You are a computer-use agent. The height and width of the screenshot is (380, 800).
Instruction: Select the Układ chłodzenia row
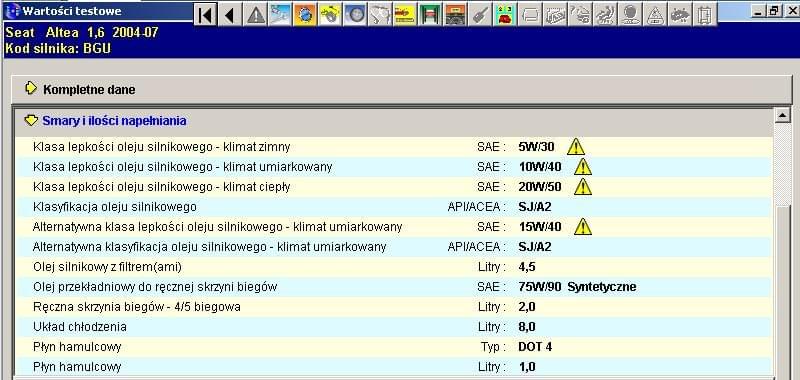pos(393,326)
